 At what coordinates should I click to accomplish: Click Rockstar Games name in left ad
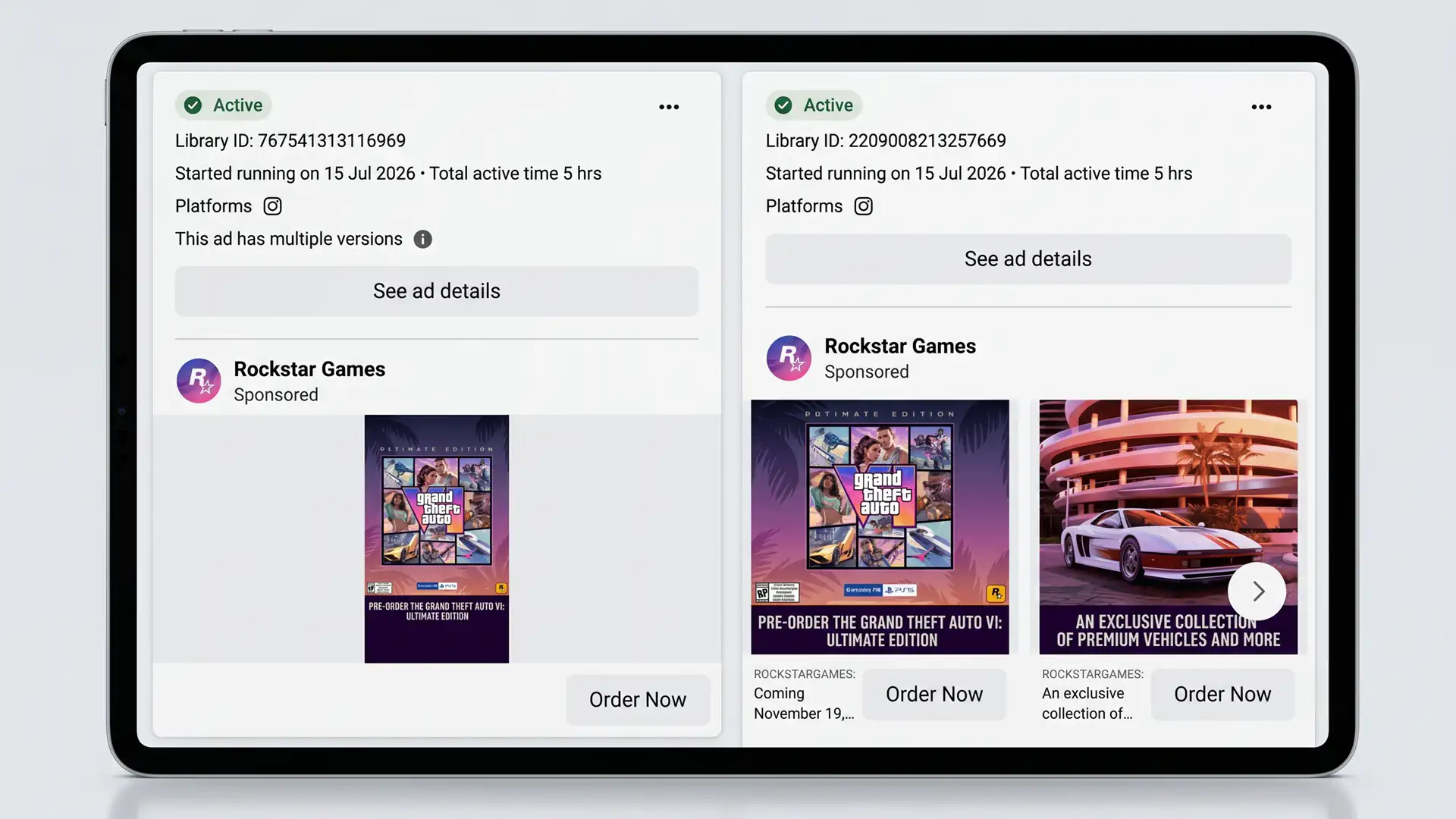tap(309, 369)
